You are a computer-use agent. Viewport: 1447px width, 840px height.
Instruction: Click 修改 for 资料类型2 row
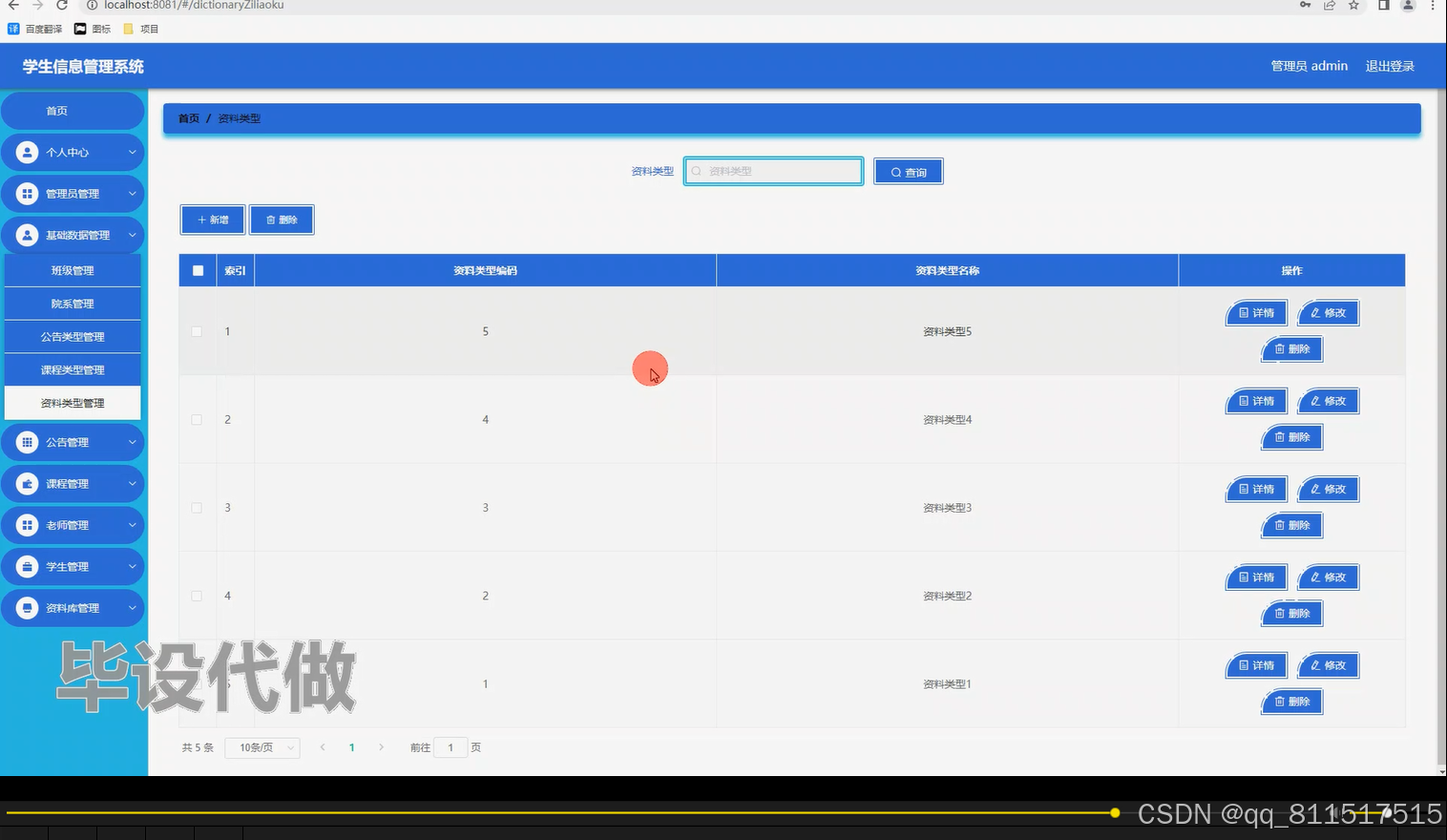pyautogui.click(x=1328, y=577)
